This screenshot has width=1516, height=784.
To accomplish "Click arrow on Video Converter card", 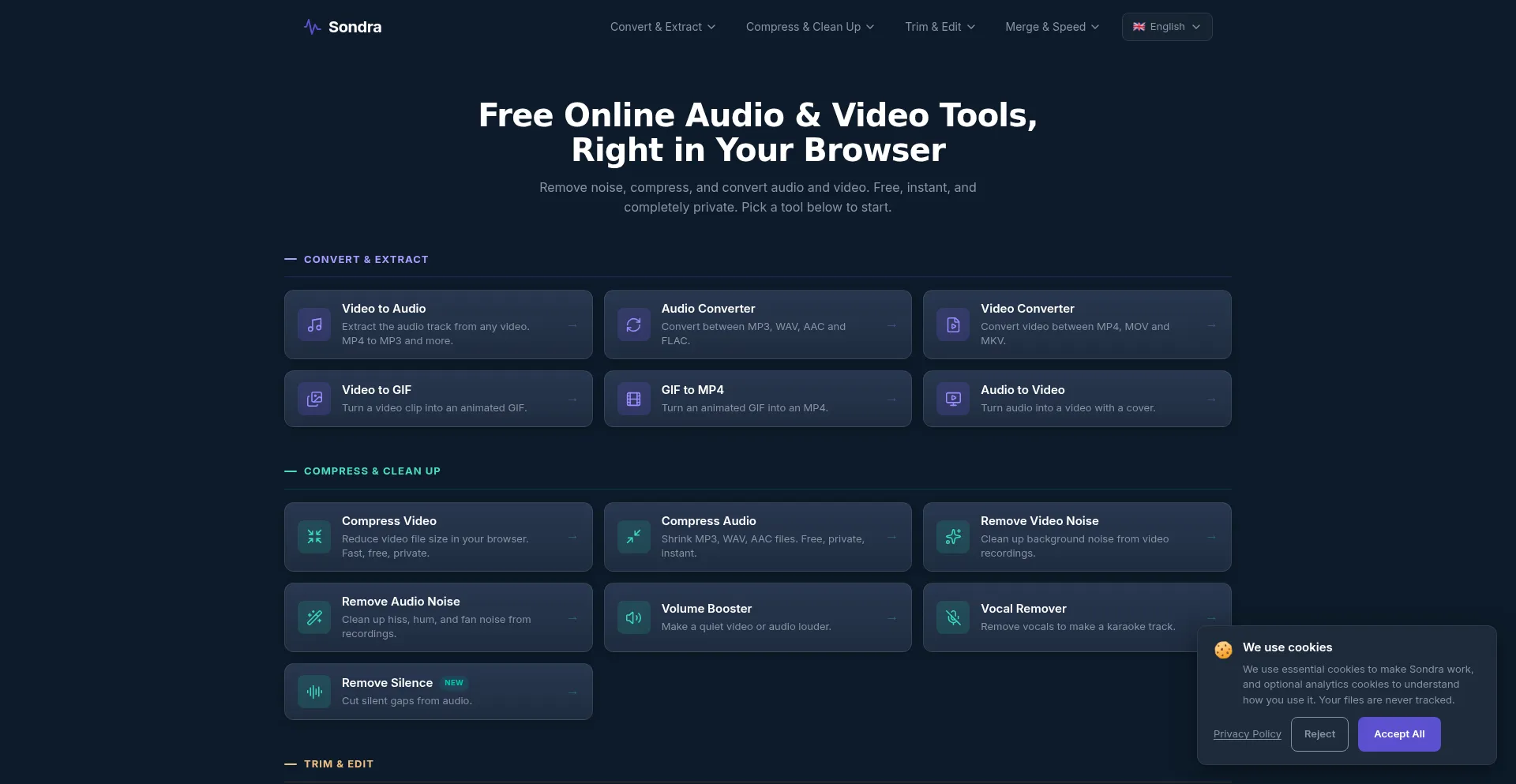I will pyautogui.click(x=1211, y=325).
